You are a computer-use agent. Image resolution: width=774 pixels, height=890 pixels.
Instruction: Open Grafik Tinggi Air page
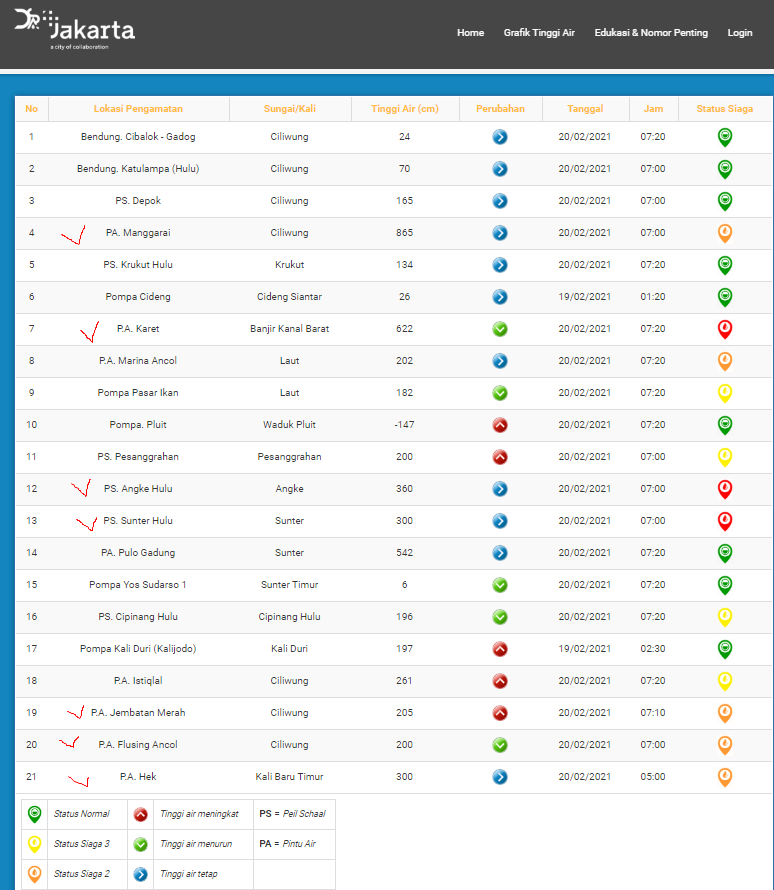[539, 33]
